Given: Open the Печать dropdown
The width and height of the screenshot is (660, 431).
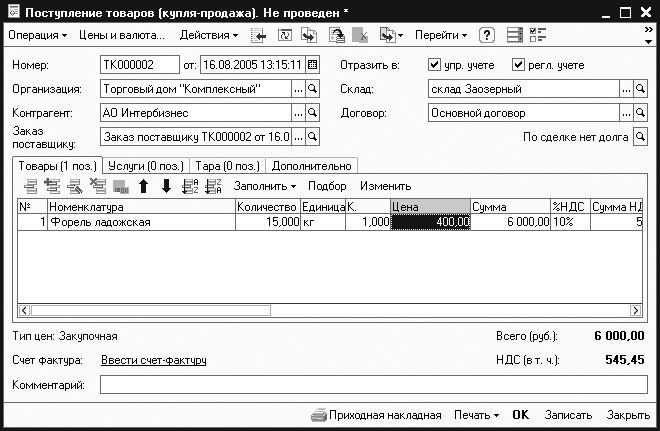Looking at the screenshot, I should [x=476, y=415].
